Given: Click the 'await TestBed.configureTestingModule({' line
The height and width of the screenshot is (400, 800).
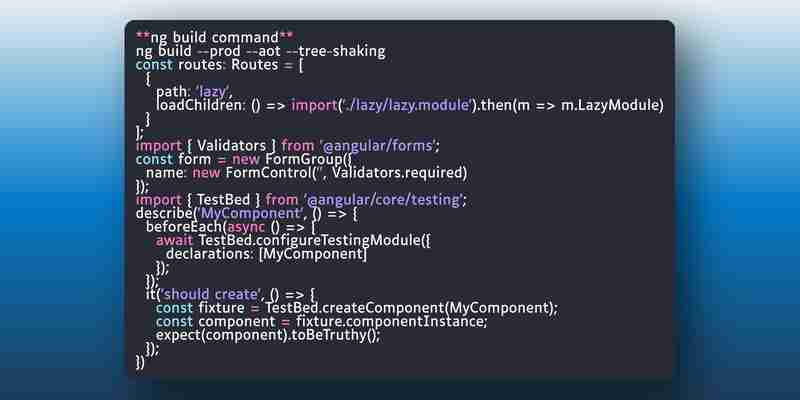Looking at the screenshot, I should click(x=293, y=240).
